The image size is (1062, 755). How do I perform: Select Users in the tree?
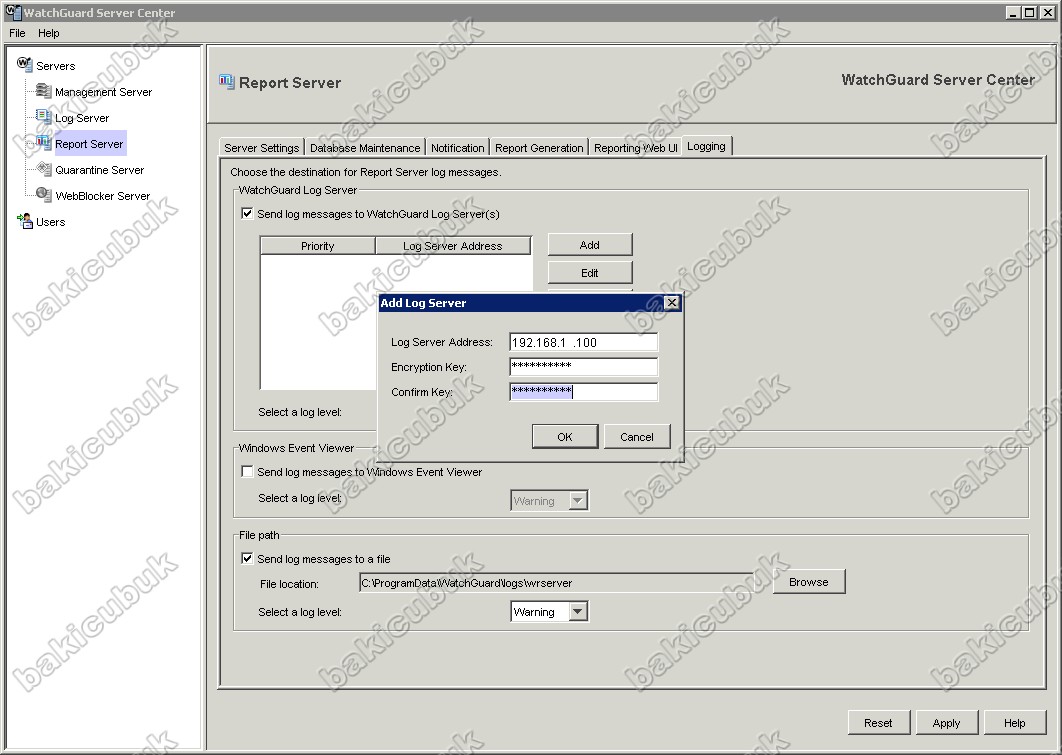pos(50,222)
